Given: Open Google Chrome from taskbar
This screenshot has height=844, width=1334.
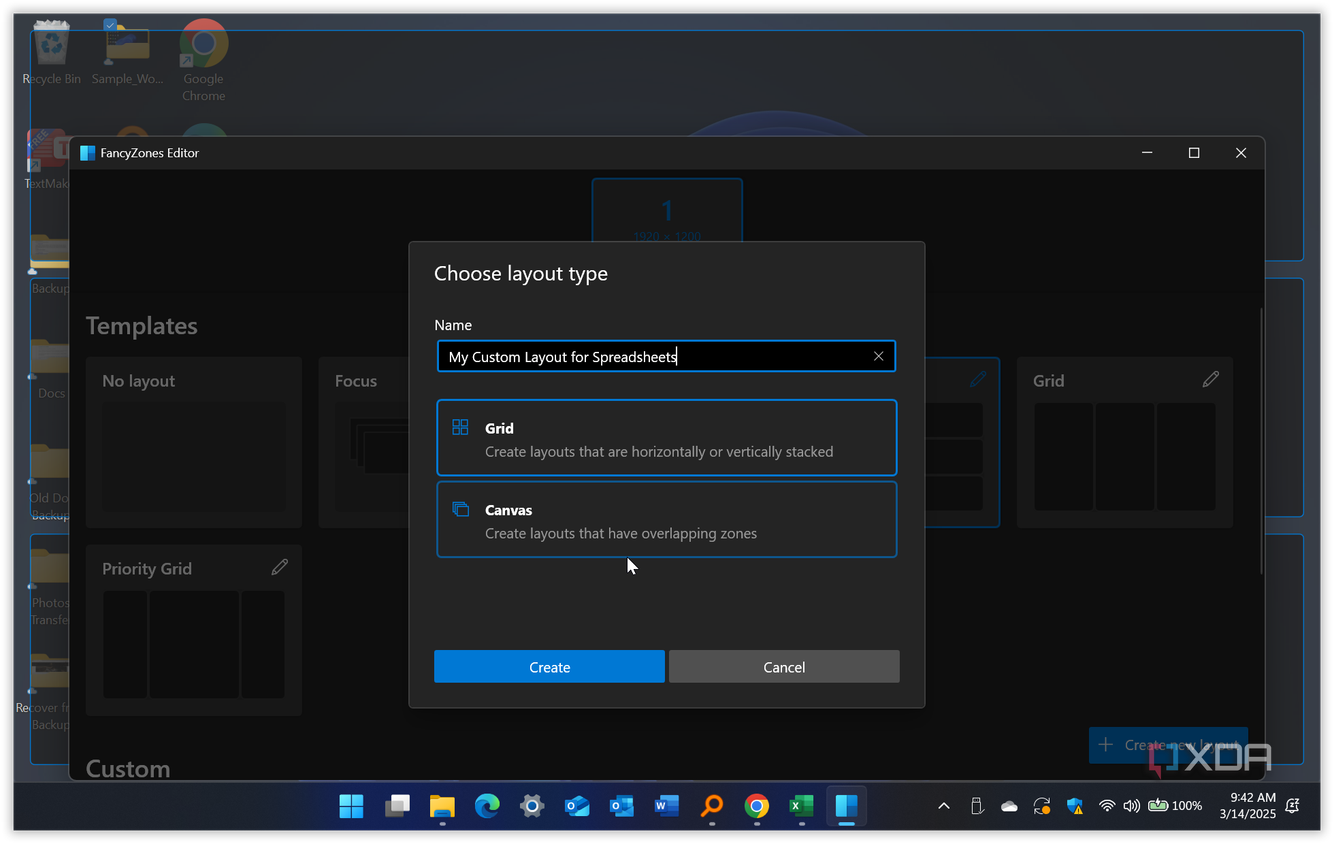Looking at the screenshot, I should click(757, 806).
